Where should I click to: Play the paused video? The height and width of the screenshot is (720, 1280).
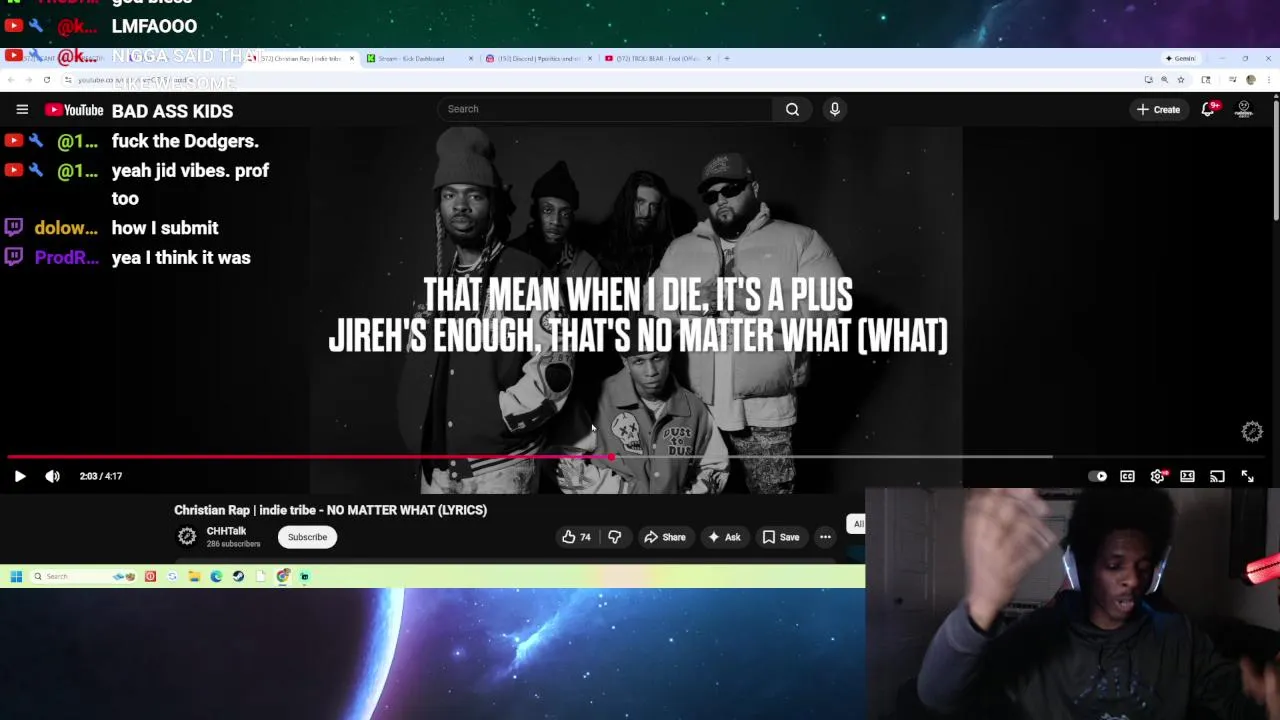click(x=20, y=476)
